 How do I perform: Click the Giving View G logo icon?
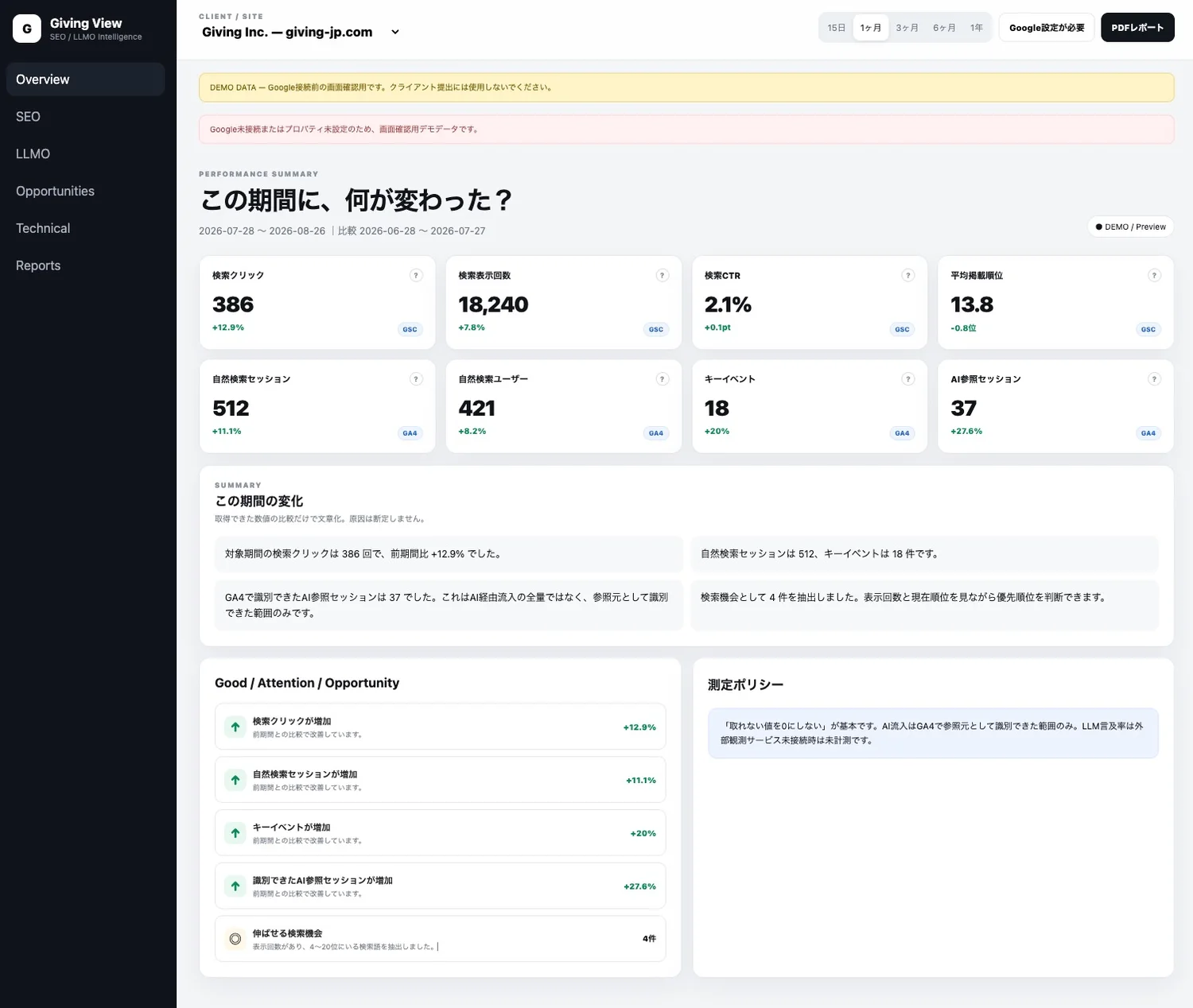(x=27, y=29)
